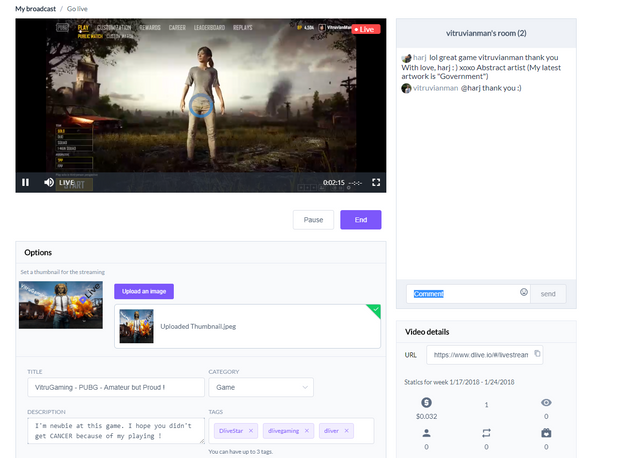Go to My broadcast breadcrumb
The image size is (640, 458).
pyautogui.click(x=36, y=9)
